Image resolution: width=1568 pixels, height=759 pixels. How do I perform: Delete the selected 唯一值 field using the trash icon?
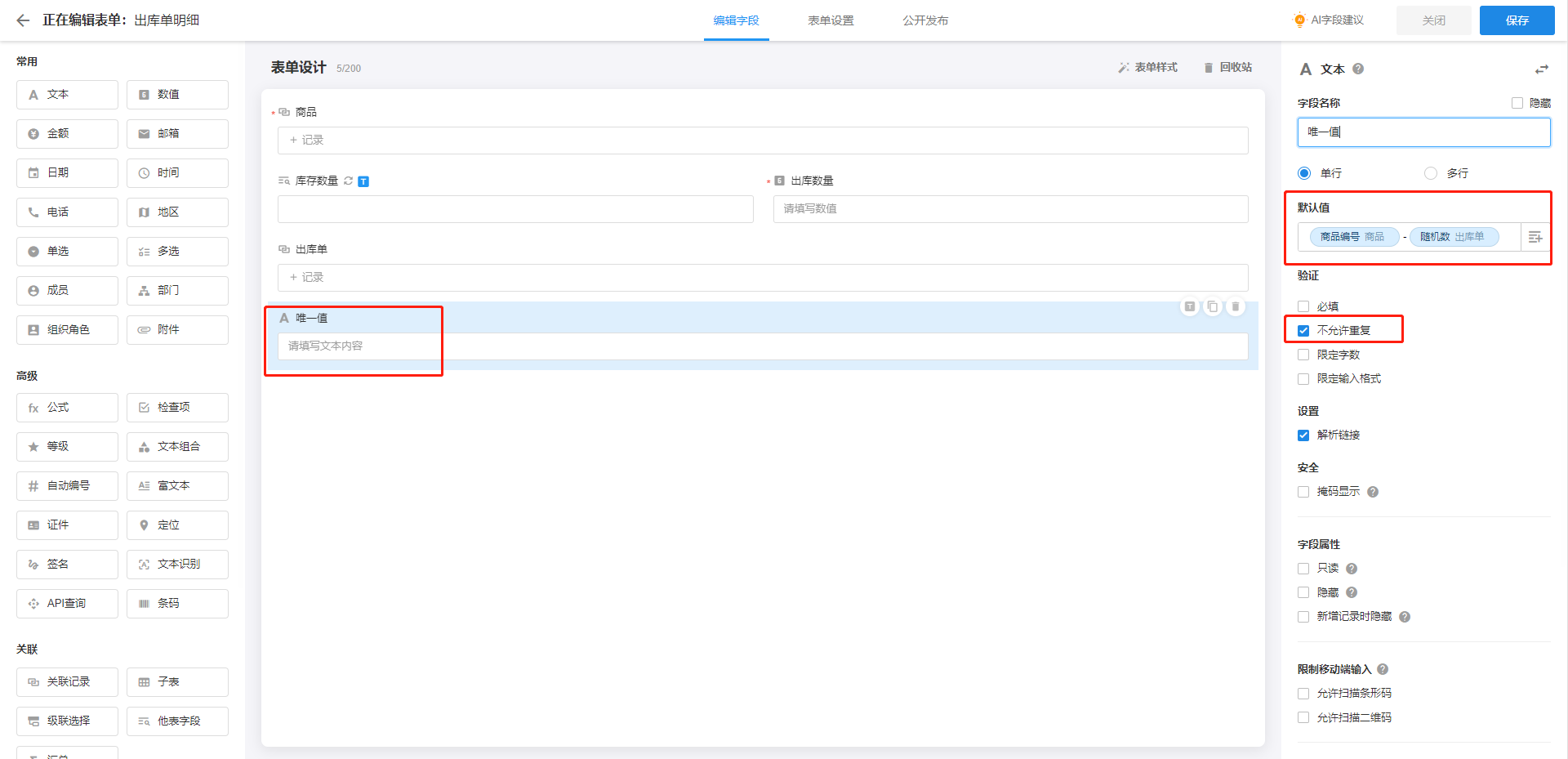pos(1236,306)
